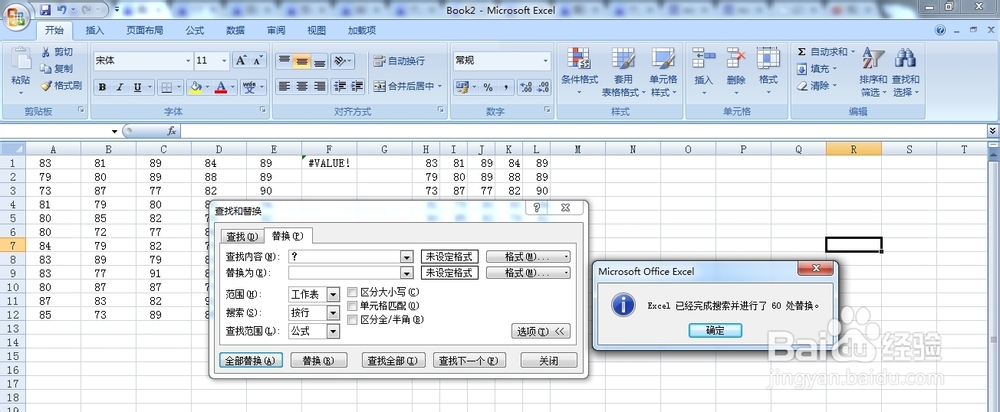Image resolution: width=1000 pixels, height=412 pixels.
Task: Switch to 插入 ribbon tab
Action: point(95,30)
